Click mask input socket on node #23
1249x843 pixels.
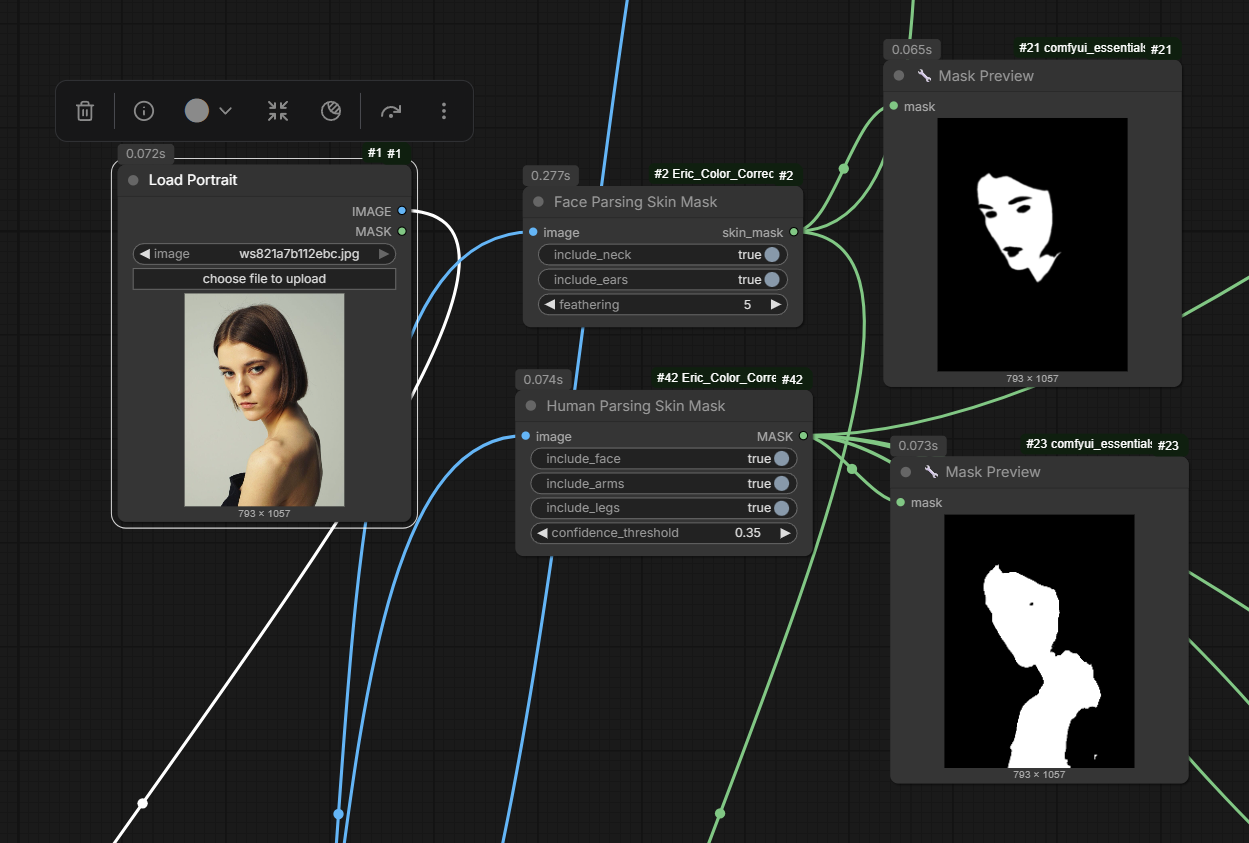tap(900, 502)
